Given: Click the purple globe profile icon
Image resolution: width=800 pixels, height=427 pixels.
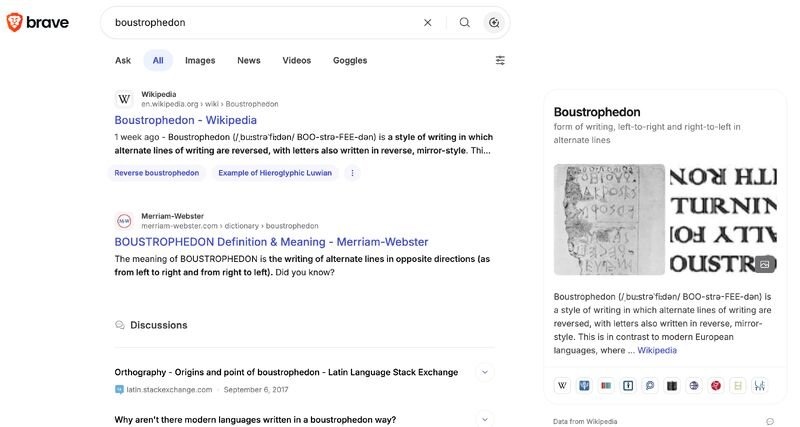Looking at the screenshot, I should point(694,386).
